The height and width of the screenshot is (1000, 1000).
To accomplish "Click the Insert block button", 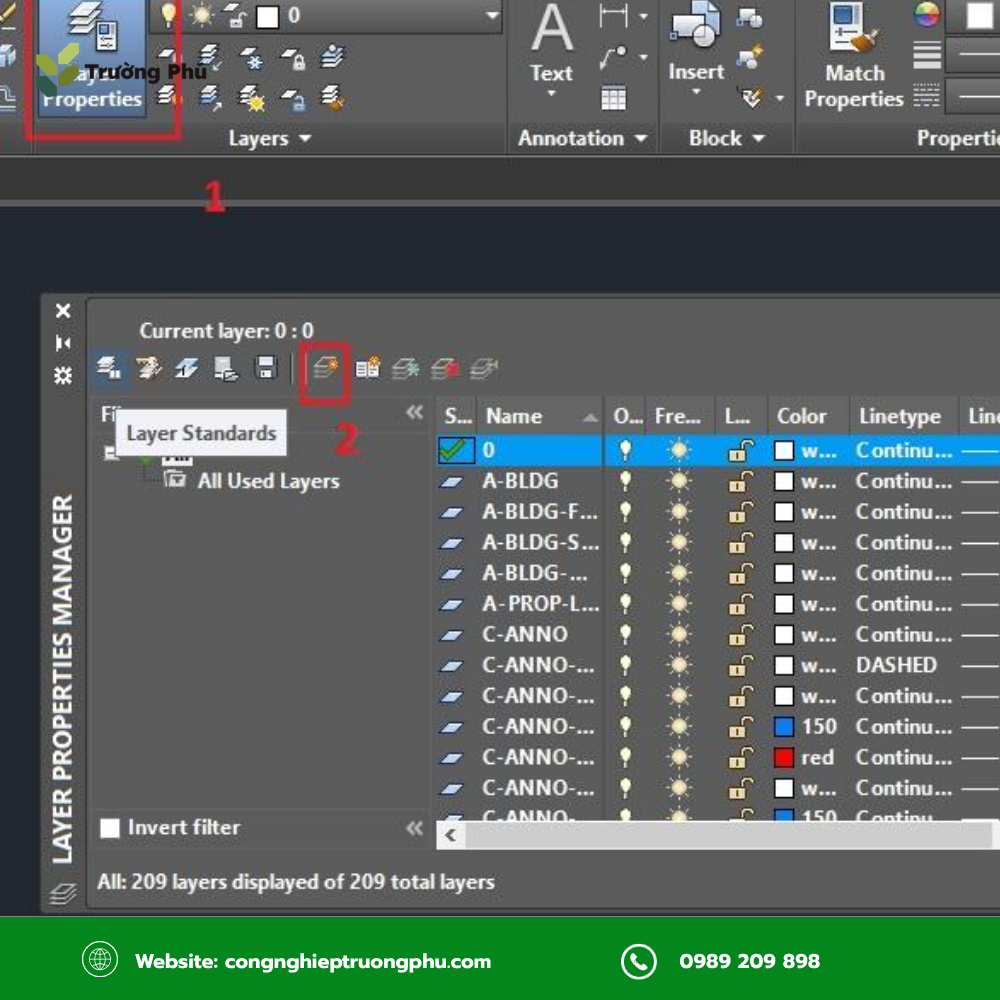I will [x=696, y=43].
